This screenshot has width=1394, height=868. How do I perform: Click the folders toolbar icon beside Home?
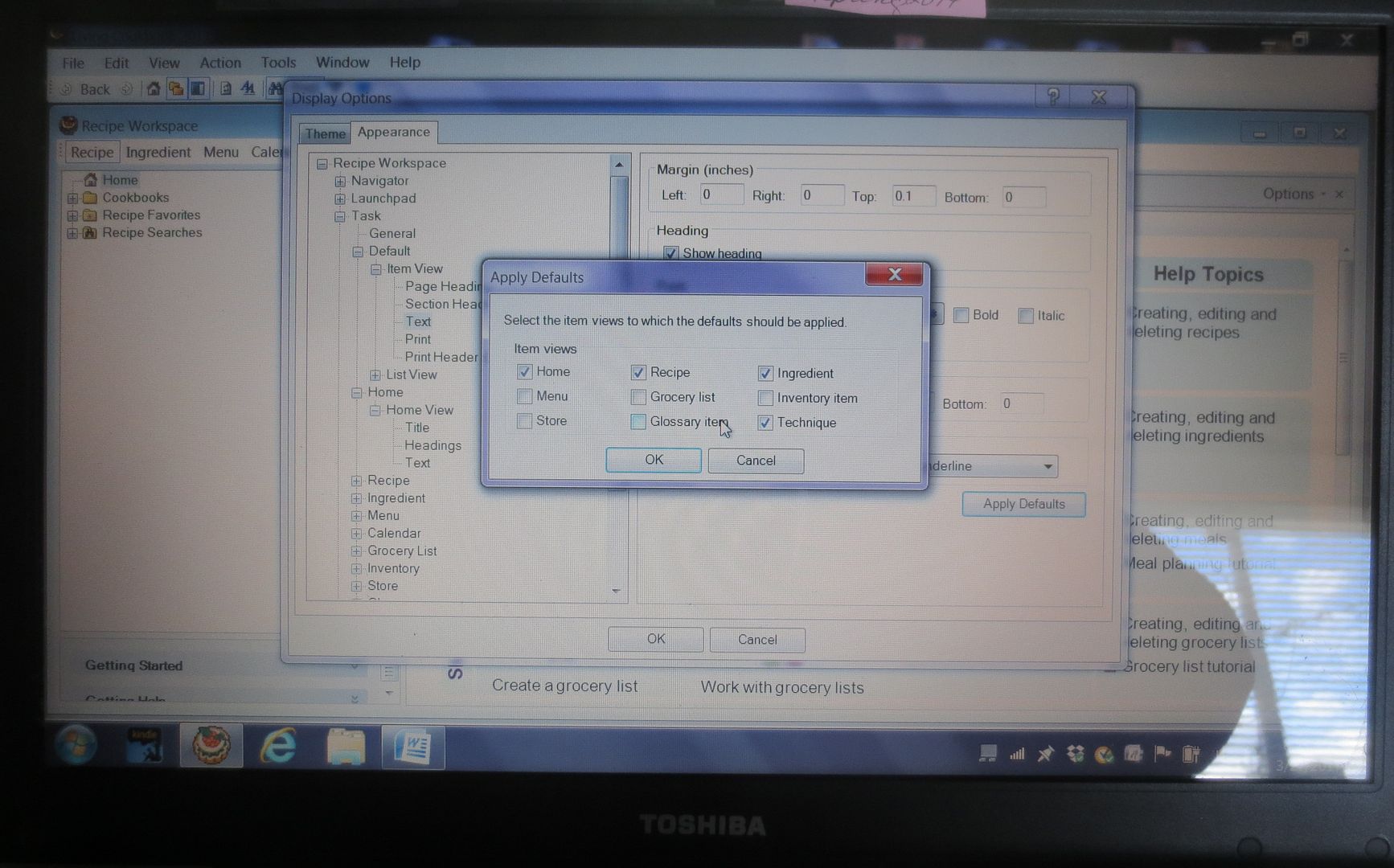point(175,88)
